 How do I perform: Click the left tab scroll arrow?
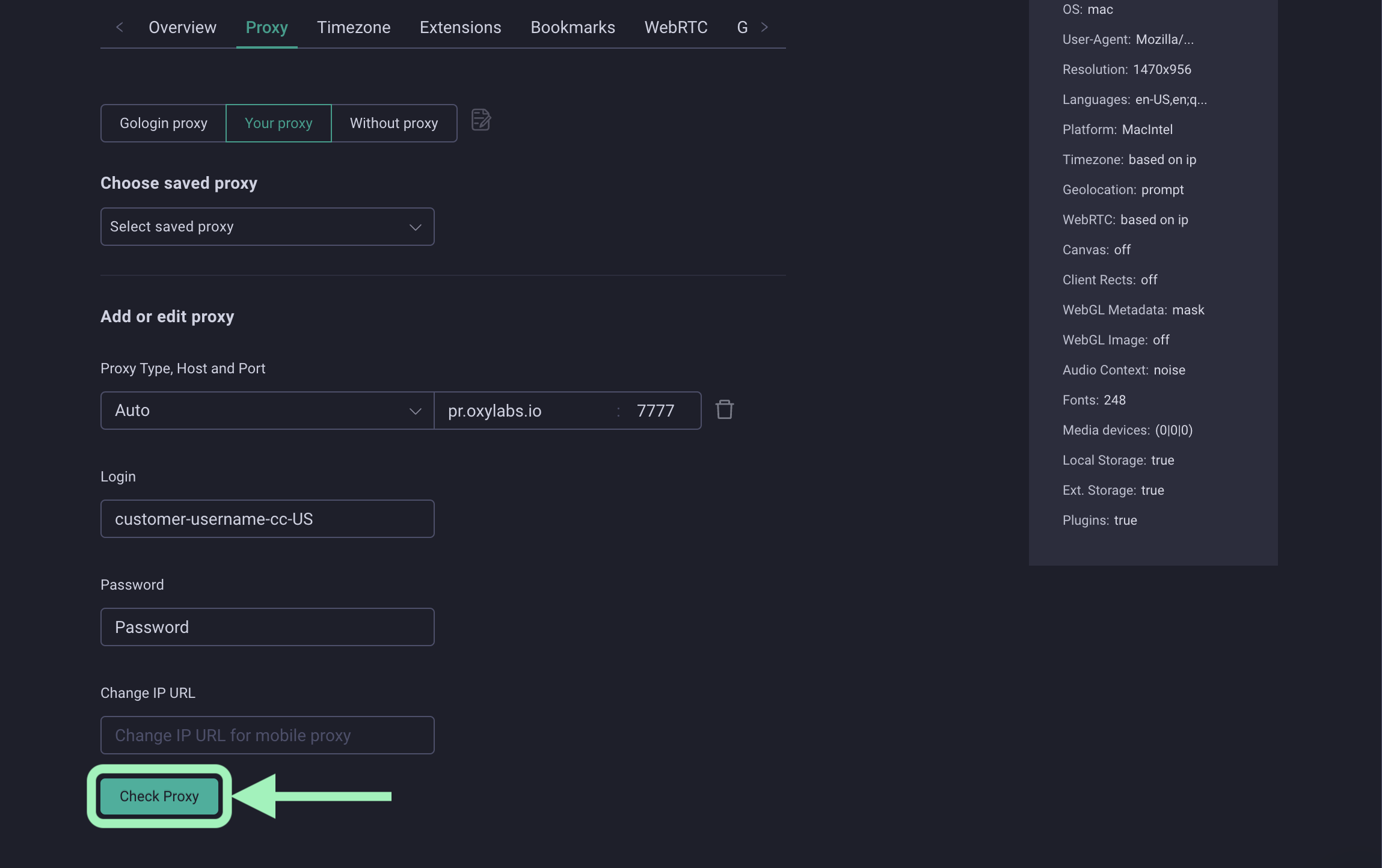point(120,27)
